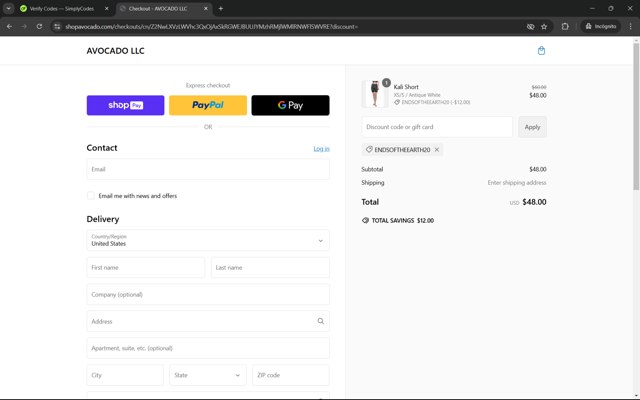Screen dimensions: 640x400
Task: Click the Discount code or gift card field
Action: pos(437,127)
